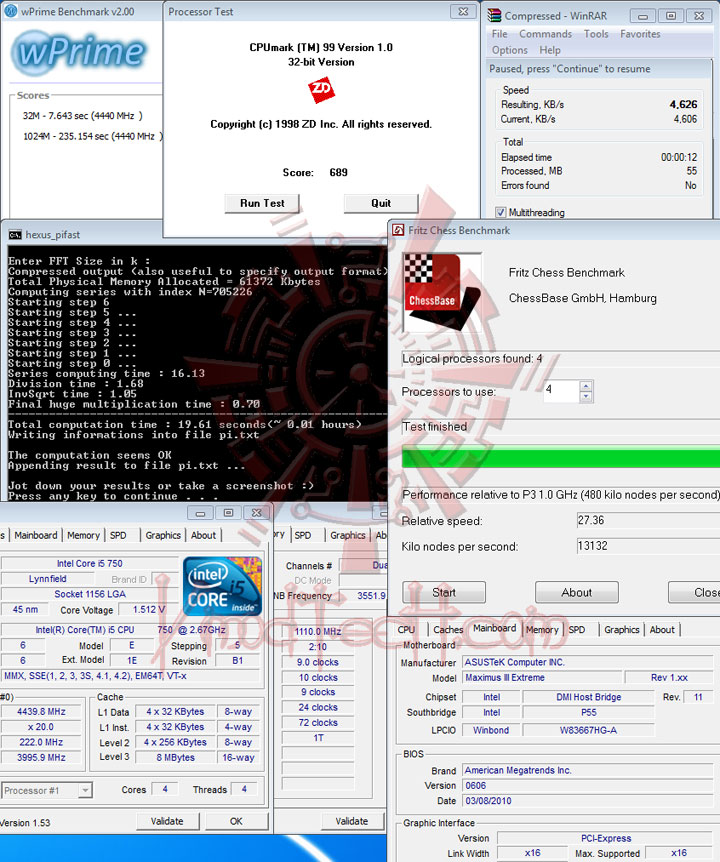The width and height of the screenshot is (720, 862).
Task: Increase processors to use with up arrow
Action: click(x=586, y=386)
